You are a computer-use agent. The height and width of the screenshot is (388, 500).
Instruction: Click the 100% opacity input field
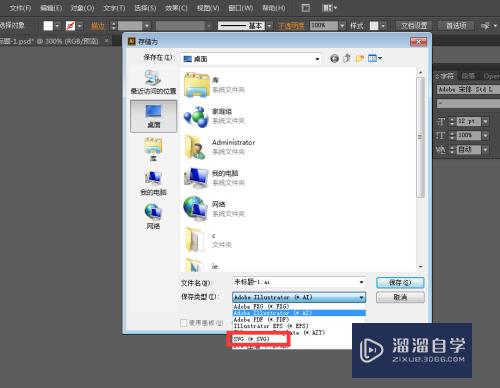tap(324, 26)
